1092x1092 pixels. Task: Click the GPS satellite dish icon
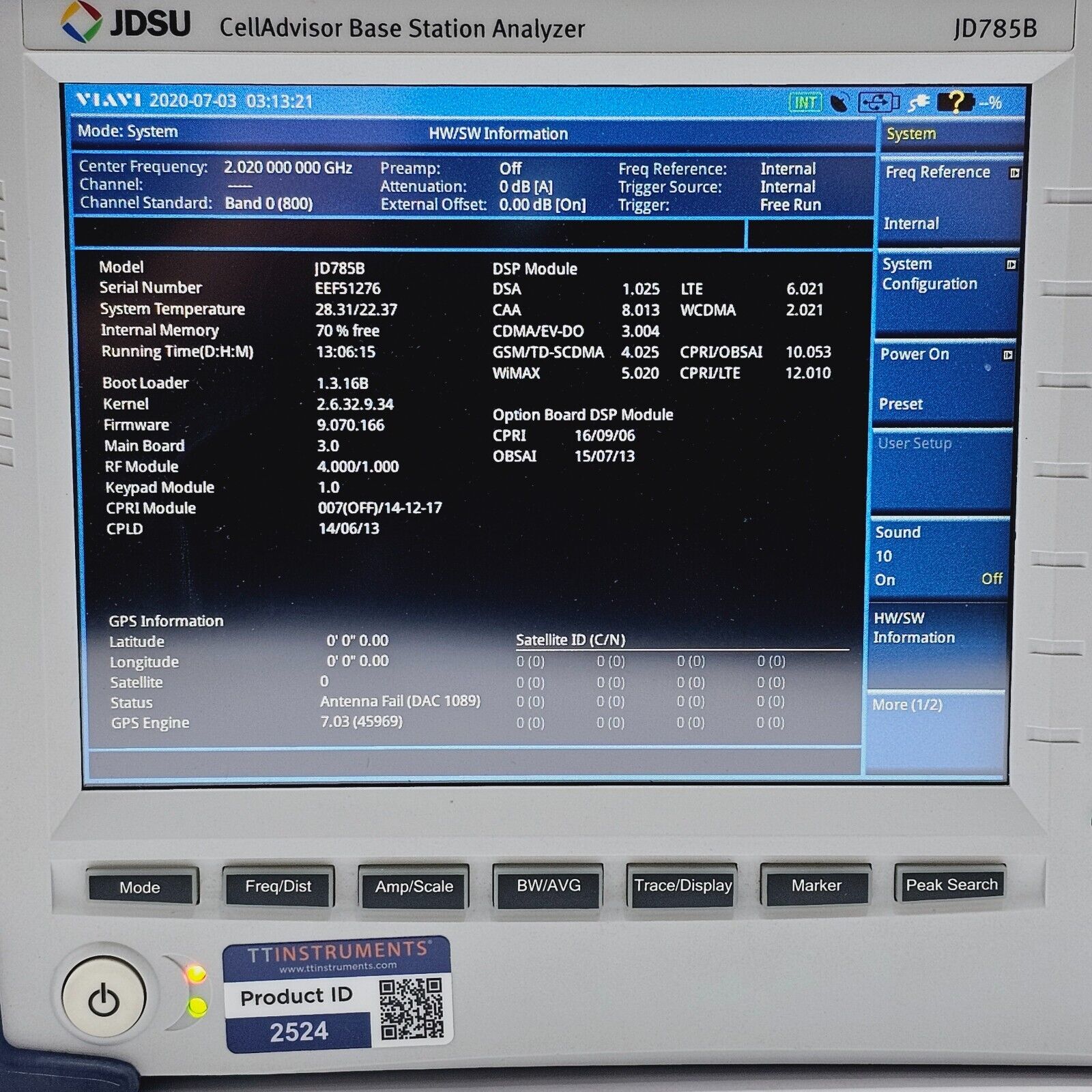click(839, 102)
